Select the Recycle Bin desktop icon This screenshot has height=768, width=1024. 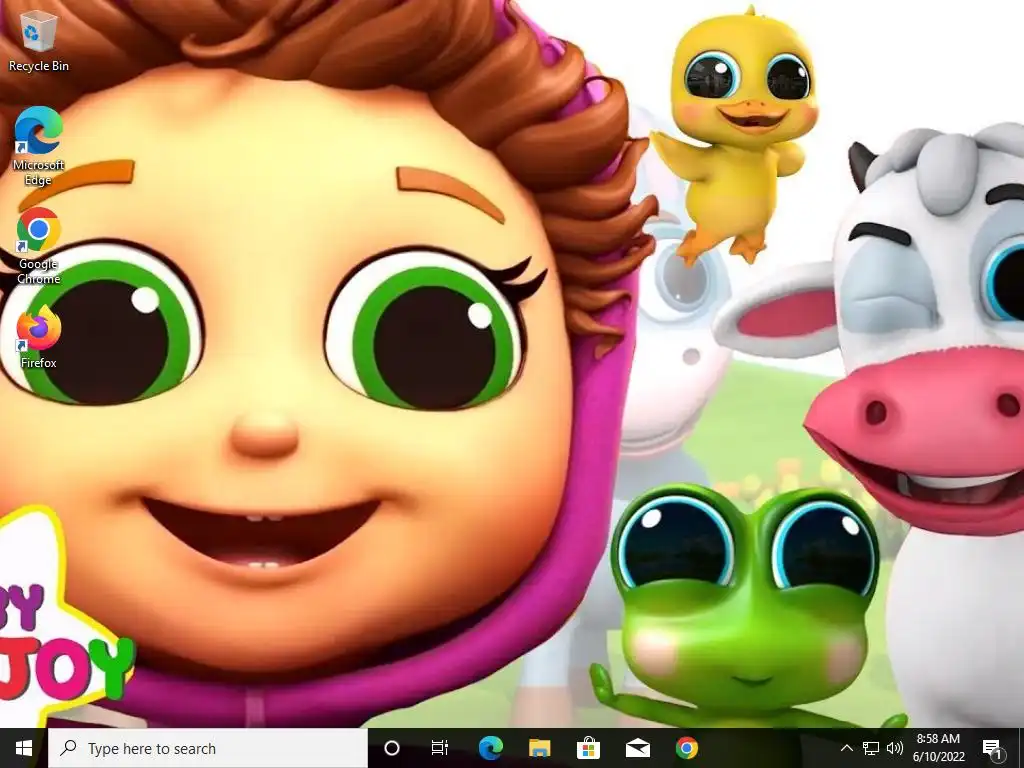[x=39, y=41]
